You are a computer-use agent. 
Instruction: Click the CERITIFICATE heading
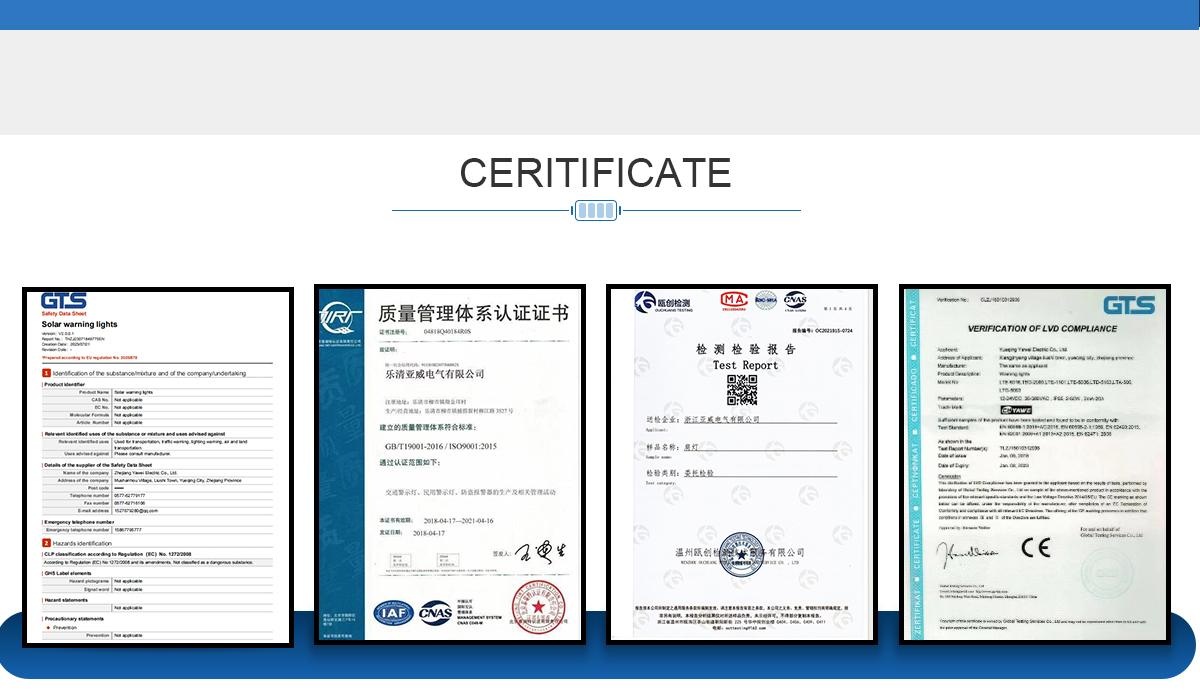(596, 173)
